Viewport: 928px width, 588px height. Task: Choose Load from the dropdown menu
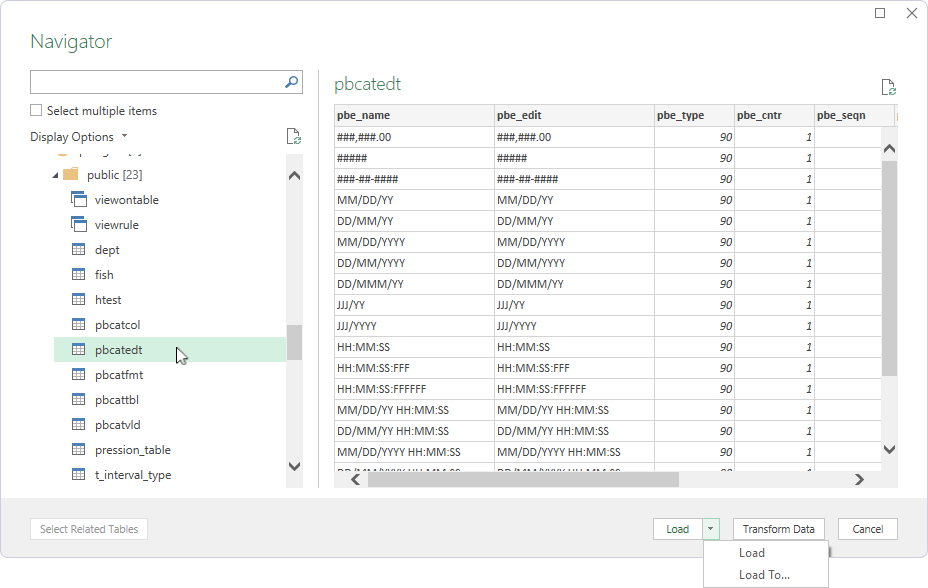[752, 552]
